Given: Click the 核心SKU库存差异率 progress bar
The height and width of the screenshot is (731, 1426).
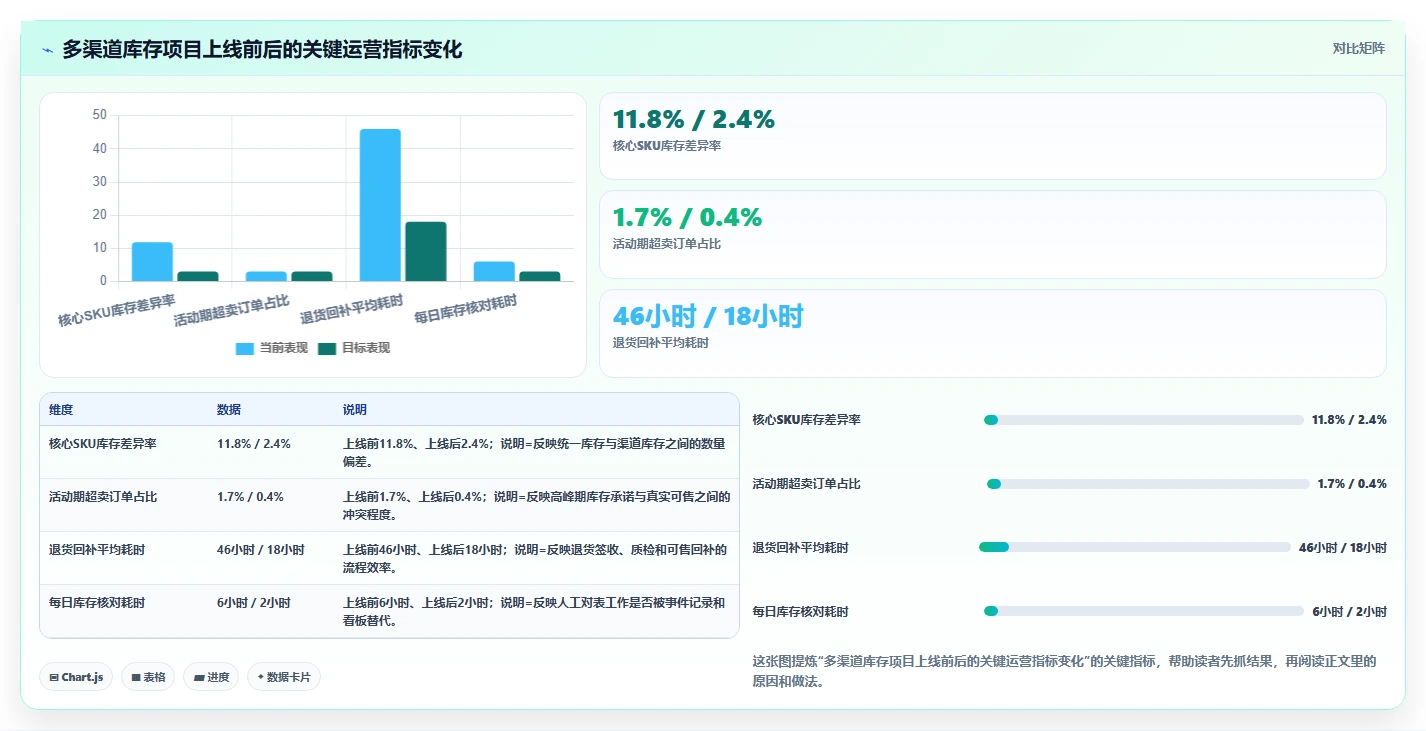Looking at the screenshot, I should (x=1144, y=420).
